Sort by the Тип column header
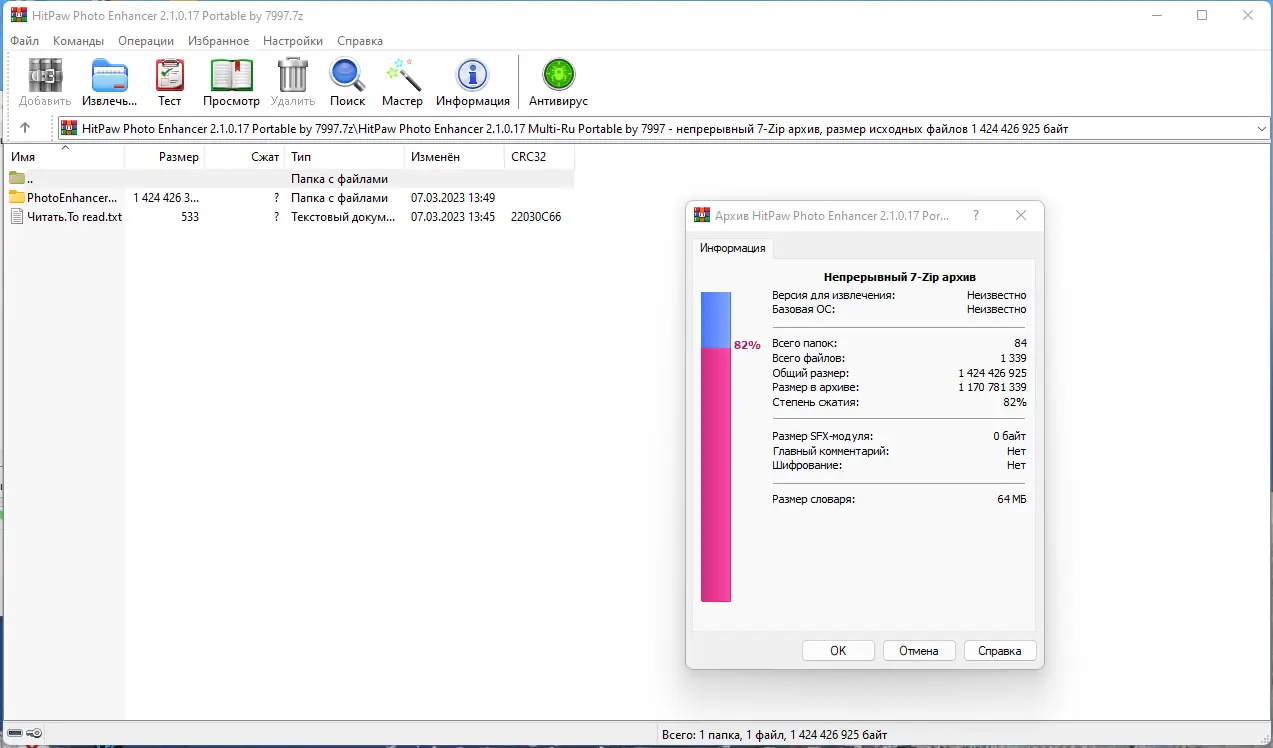The height and width of the screenshot is (748, 1273). (345, 157)
